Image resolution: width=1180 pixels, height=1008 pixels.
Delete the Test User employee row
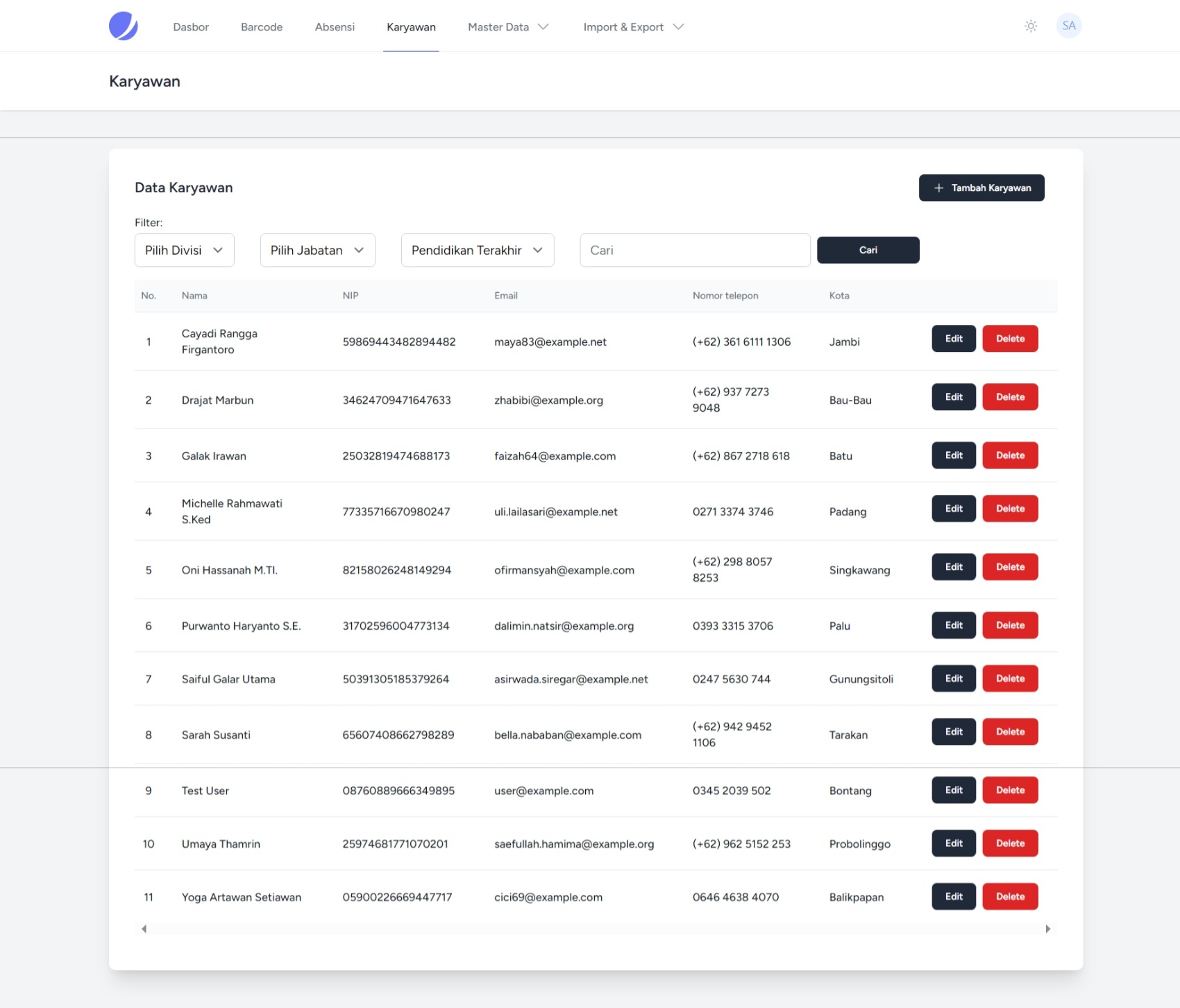click(1009, 790)
